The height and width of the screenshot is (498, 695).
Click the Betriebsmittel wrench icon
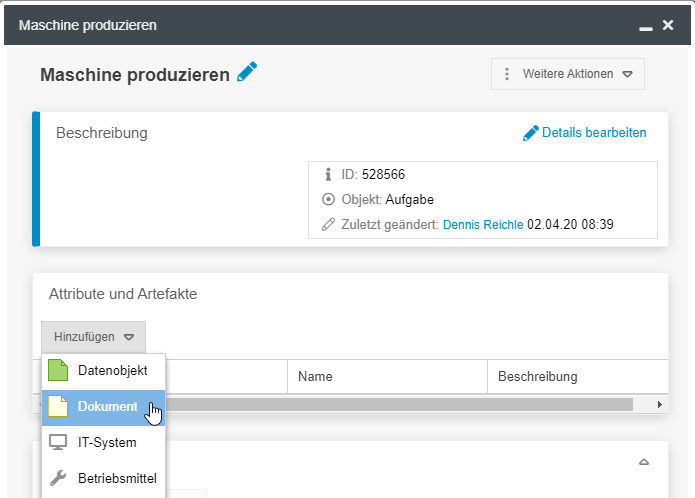pos(59,478)
